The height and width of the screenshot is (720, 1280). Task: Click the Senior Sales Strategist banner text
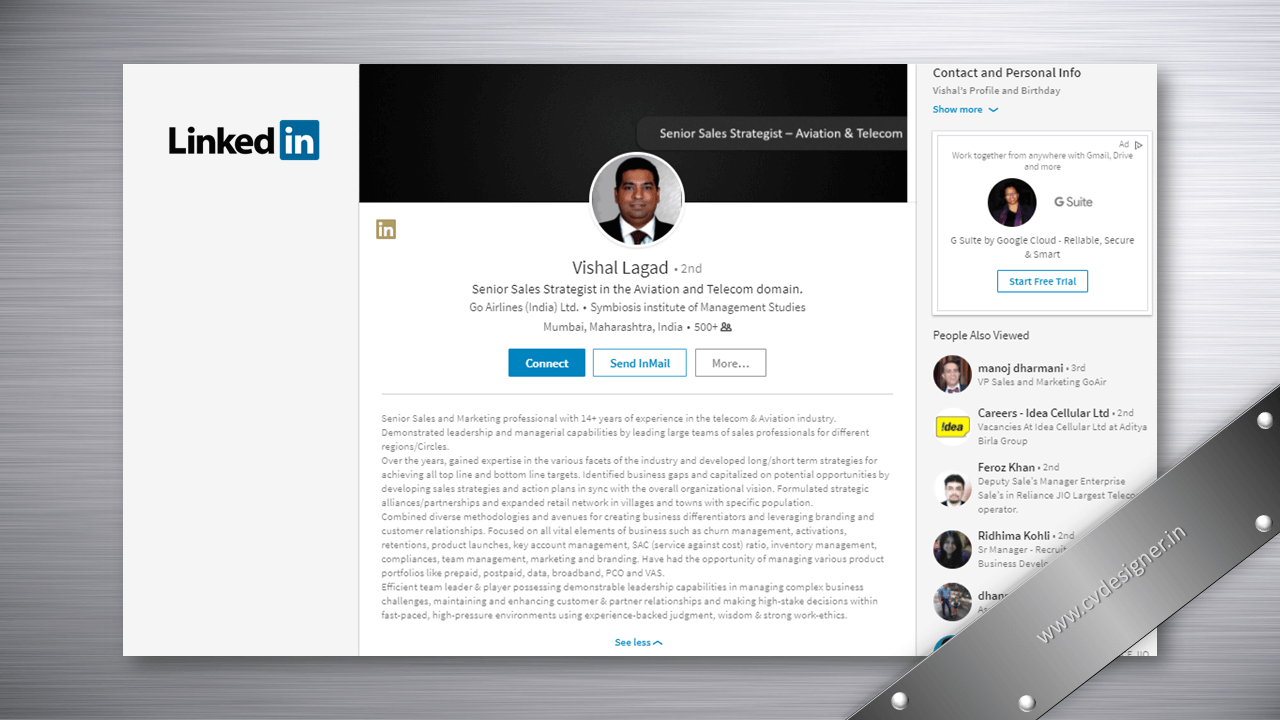[781, 133]
